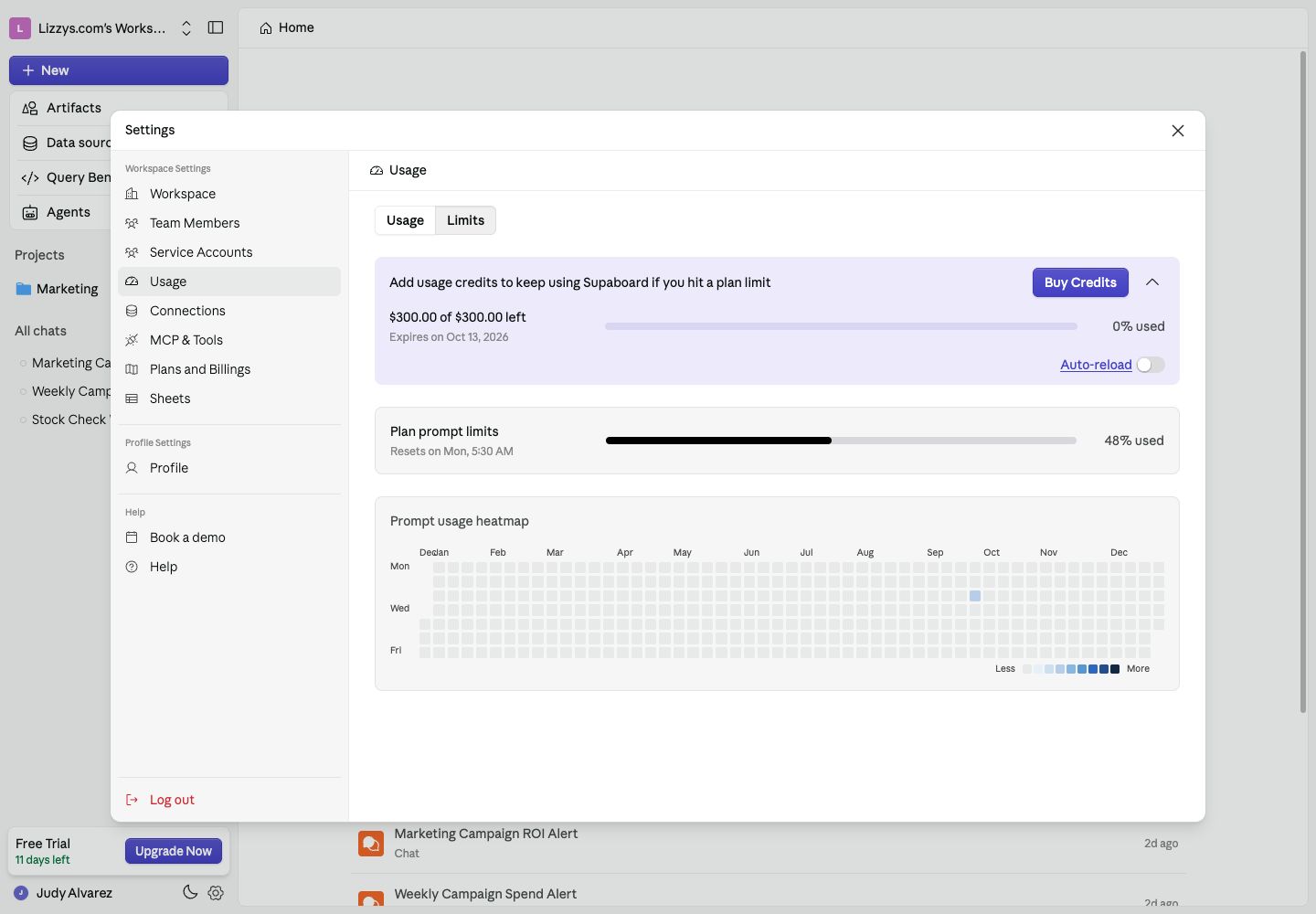The height and width of the screenshot is (914, 1316).
Task: Open the workspace switcher dropdown arrows
Action: coord(186,28)
